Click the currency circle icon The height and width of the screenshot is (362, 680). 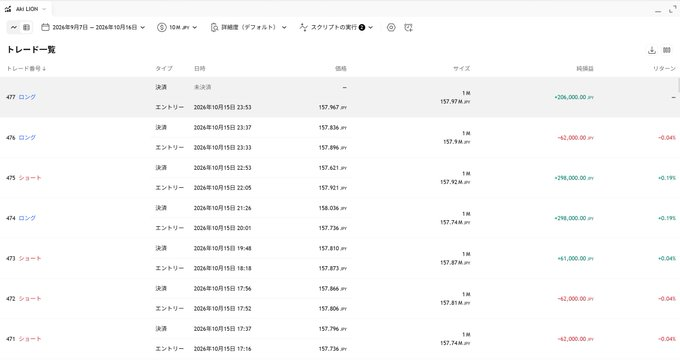coord(162,27)
